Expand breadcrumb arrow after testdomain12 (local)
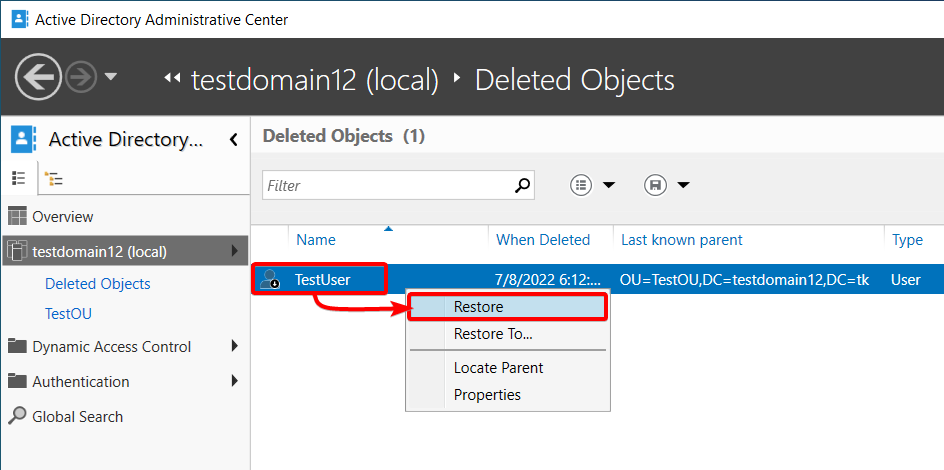This screenshot has height=470, width=944. coord(457,78)
